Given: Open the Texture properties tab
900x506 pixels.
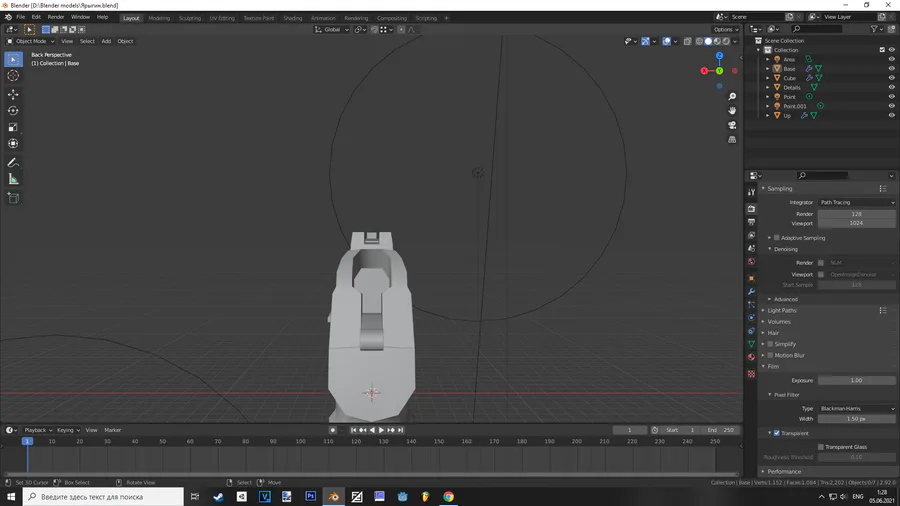Looking at the screenshot, I should [751, 373].
